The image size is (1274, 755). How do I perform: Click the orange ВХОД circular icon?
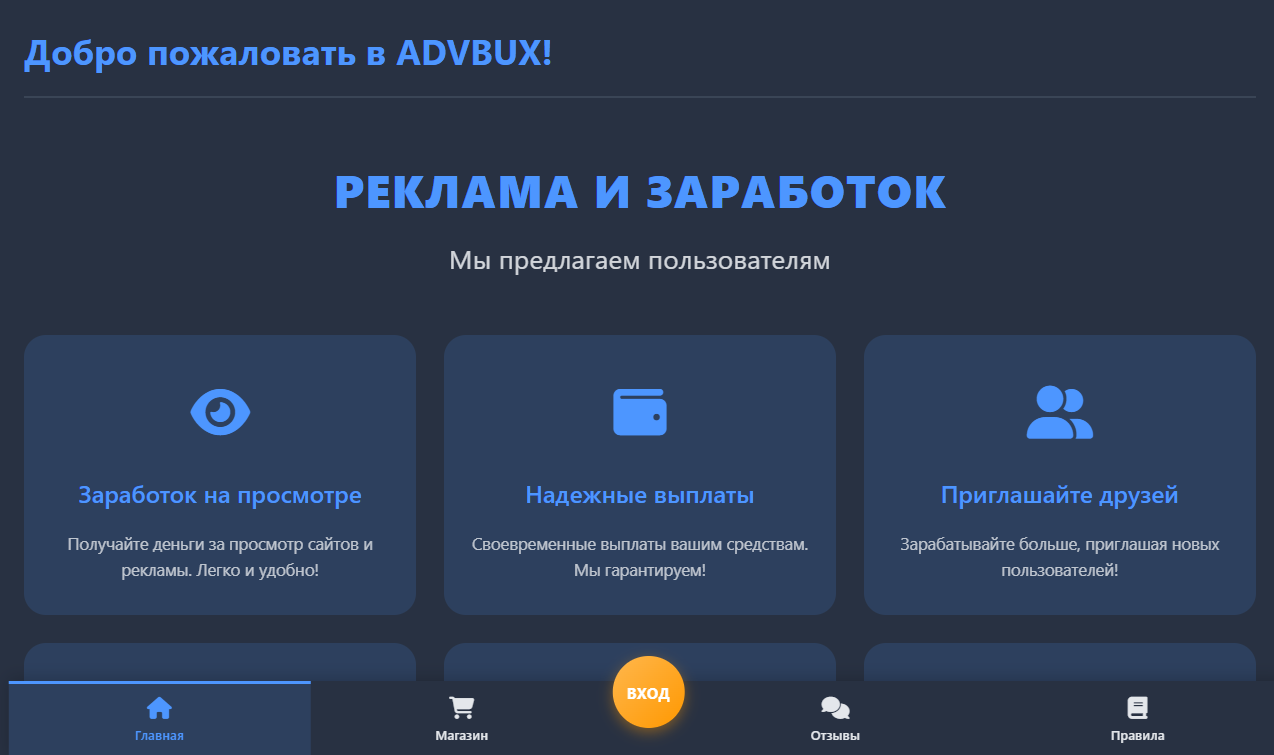(648, 691)
